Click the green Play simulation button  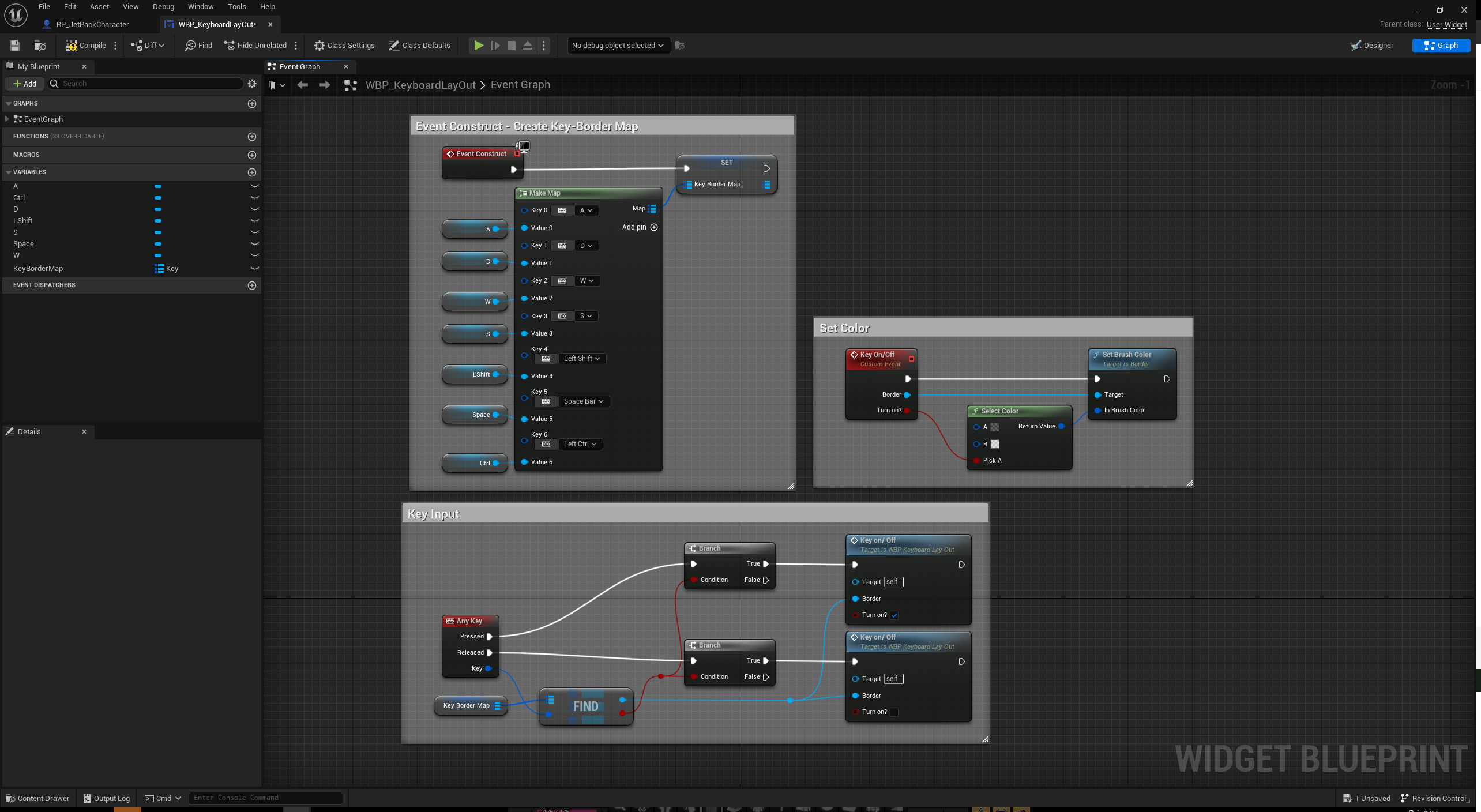point(478,45)
